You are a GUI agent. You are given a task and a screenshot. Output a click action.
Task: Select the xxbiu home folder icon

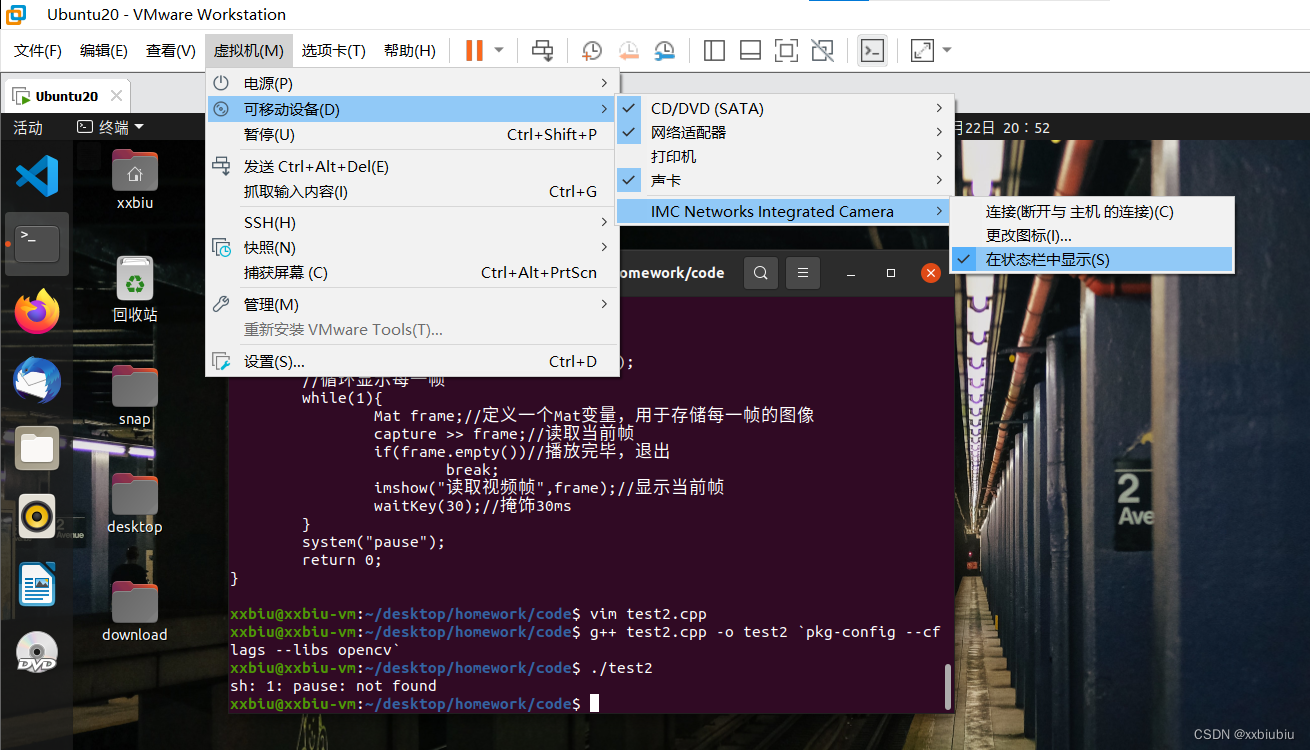click(135, 180)
